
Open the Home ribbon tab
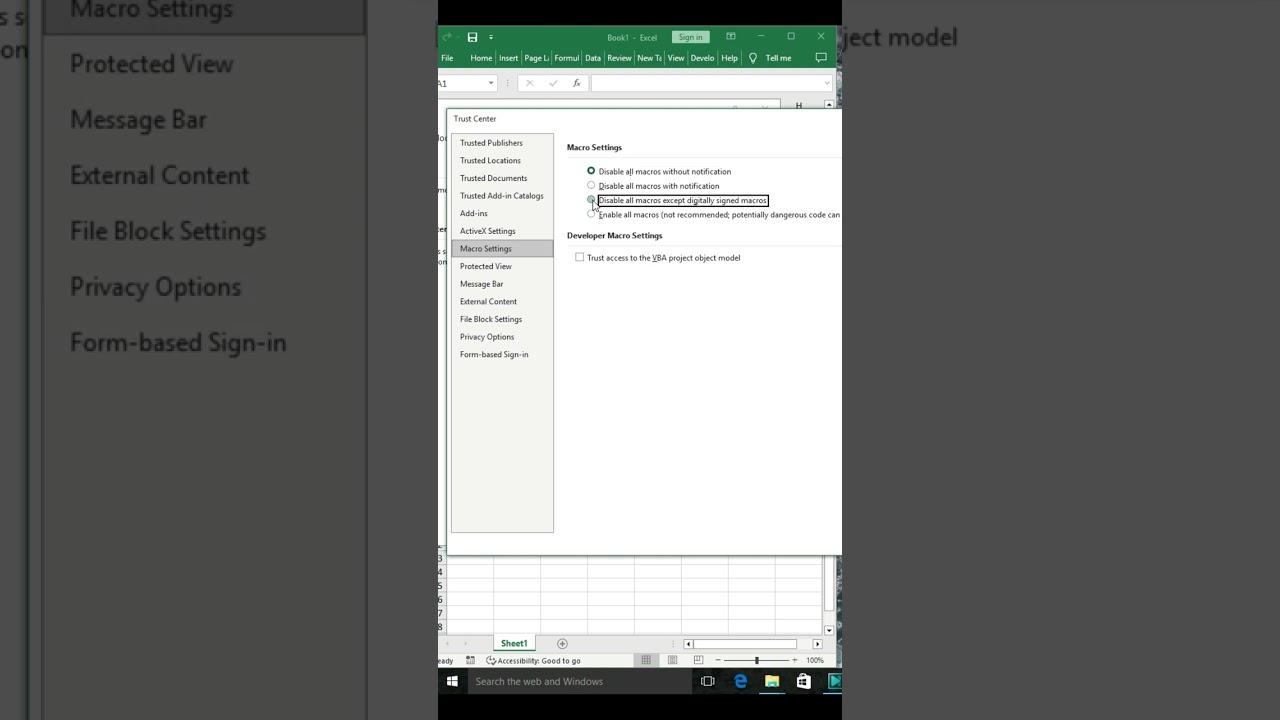(481, 58)
